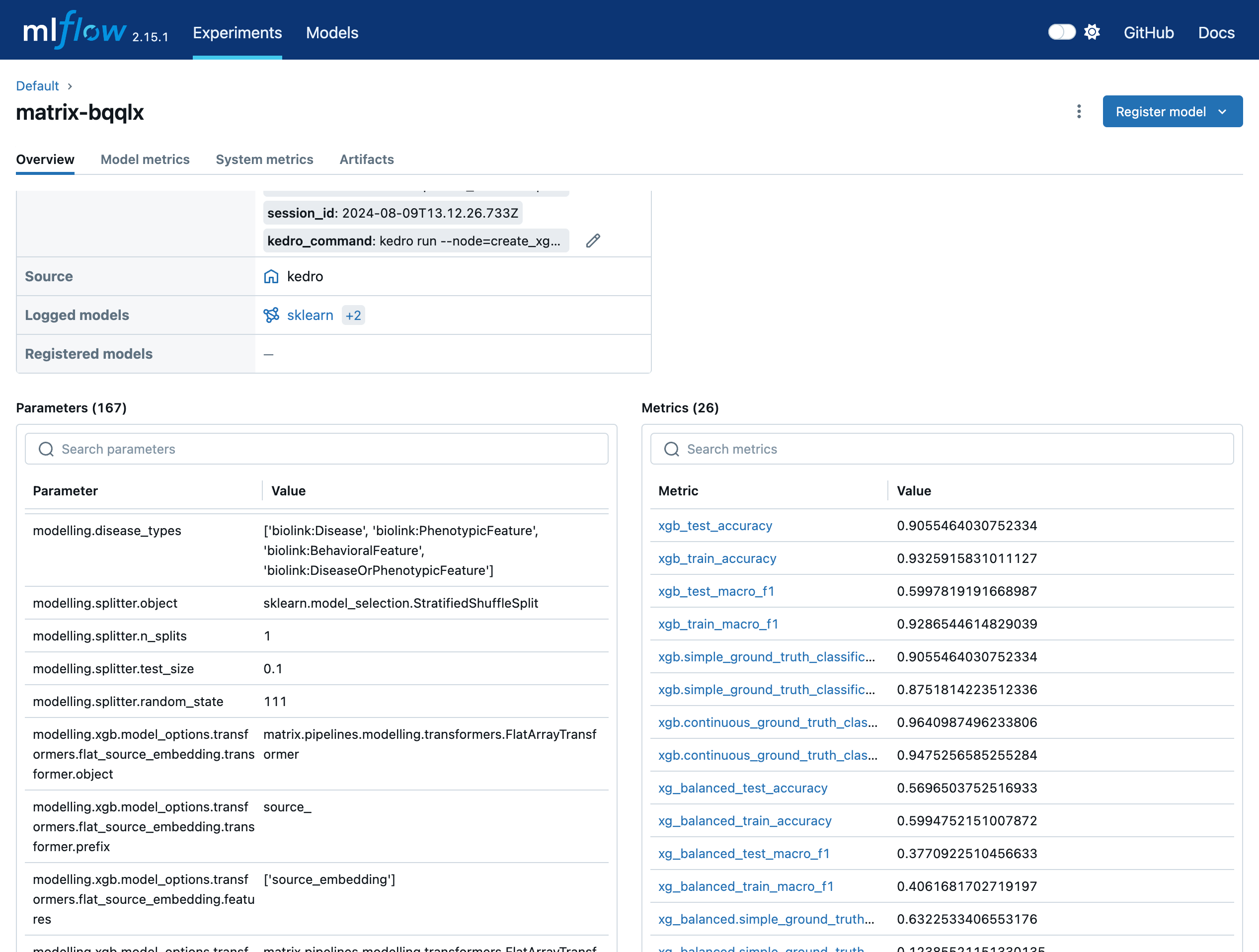
Task: Click the magnifier in Search metrics
Action: click(672, 449)
